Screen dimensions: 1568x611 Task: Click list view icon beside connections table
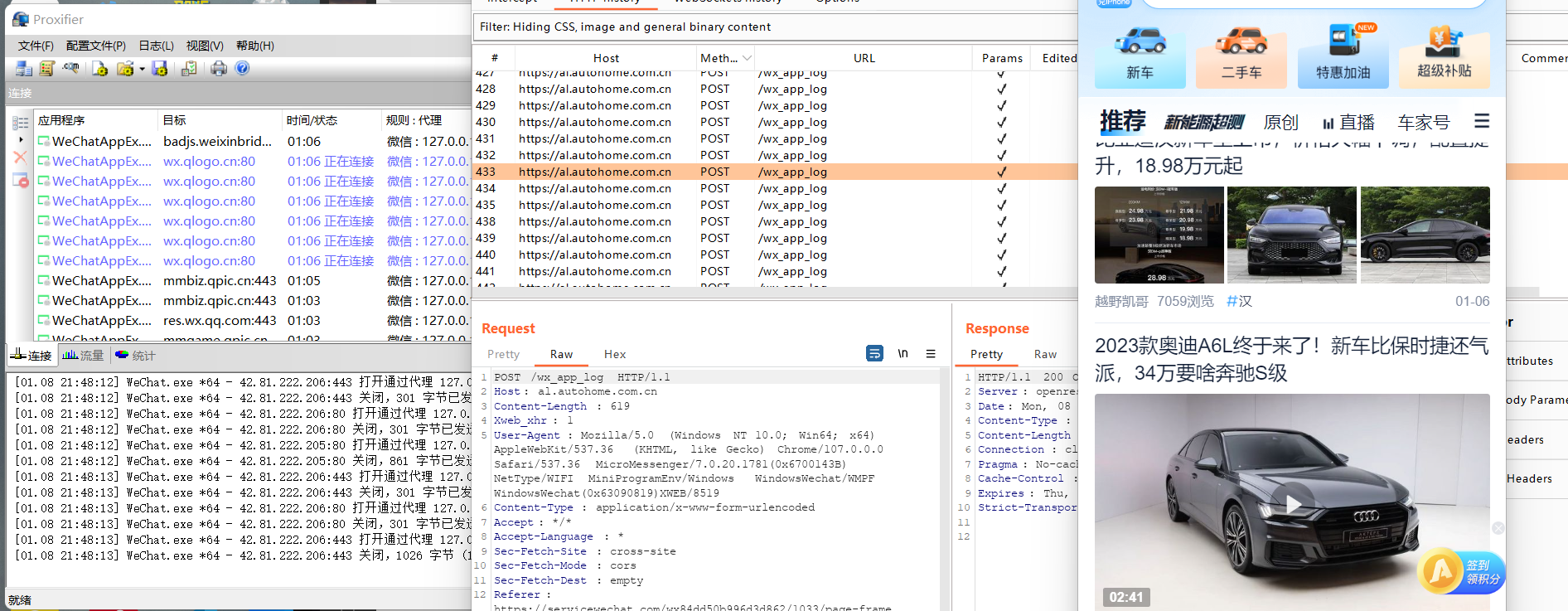tap(21, 123)
